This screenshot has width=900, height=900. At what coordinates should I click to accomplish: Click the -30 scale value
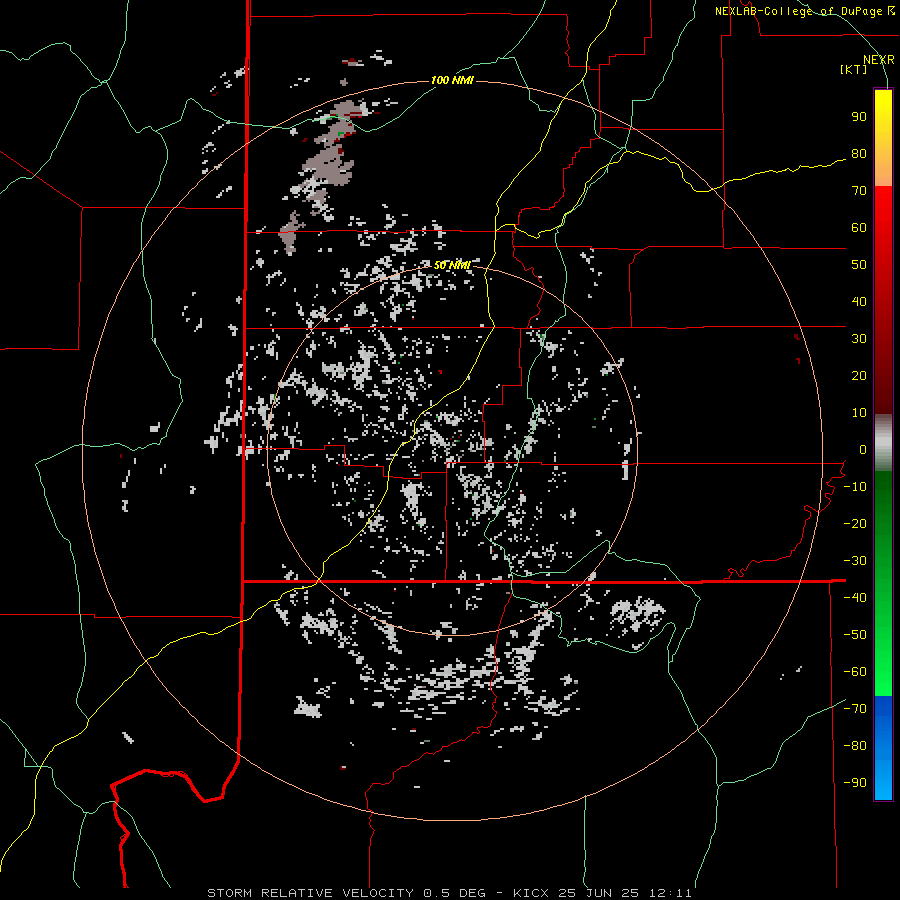point(855,561)
